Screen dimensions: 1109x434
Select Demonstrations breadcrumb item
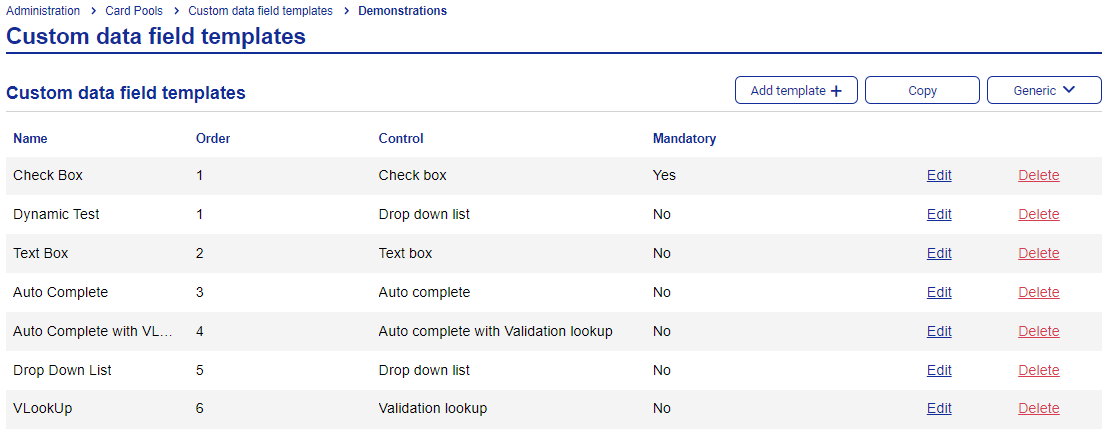click(x=402, y=11)
